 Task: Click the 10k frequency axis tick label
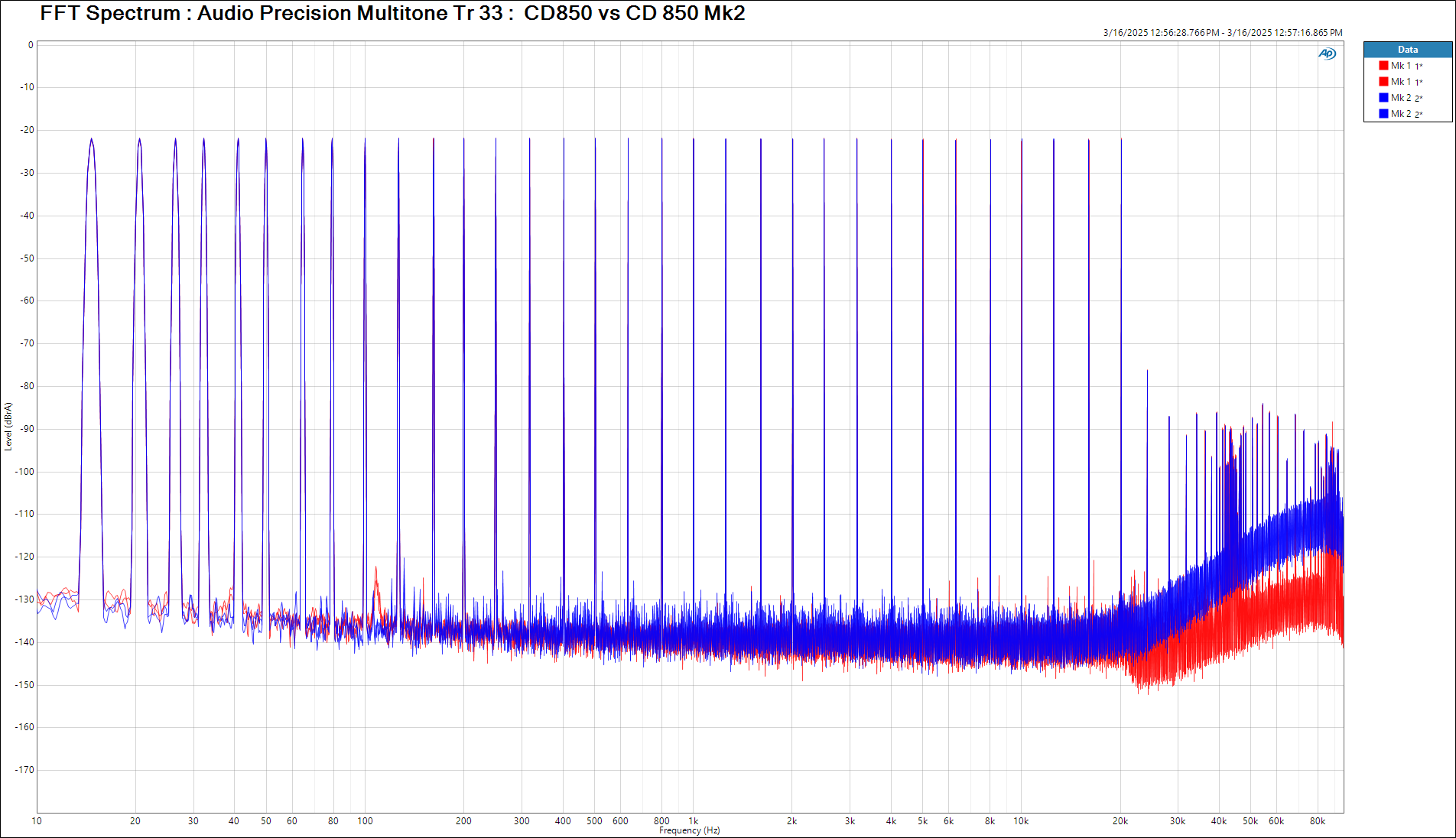pyautogui.click(x=1021, y=821)
